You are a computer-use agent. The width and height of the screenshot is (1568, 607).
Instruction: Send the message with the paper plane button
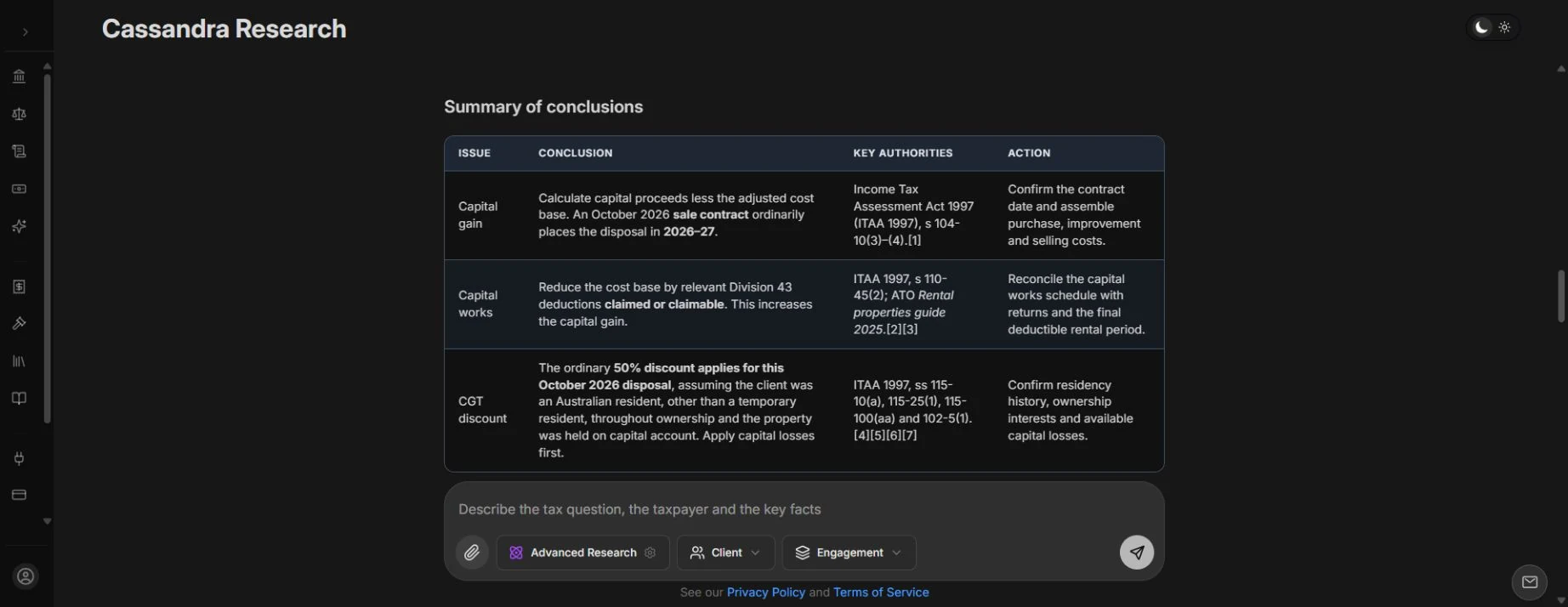(x=1137, y=553)
